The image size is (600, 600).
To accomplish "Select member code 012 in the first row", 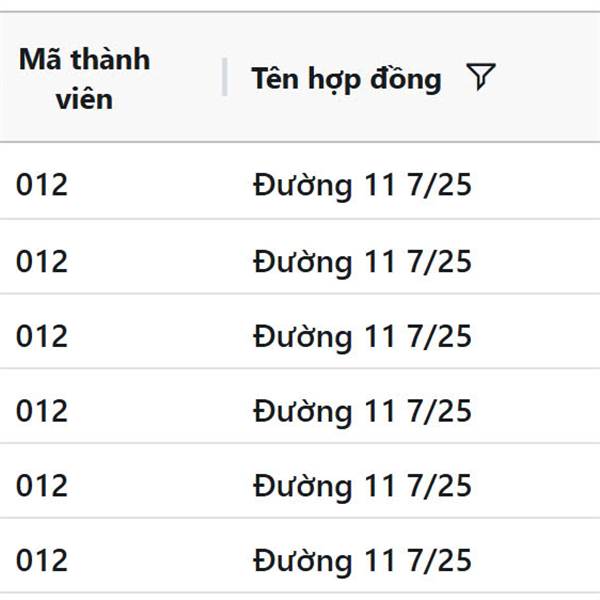I will (x=42, y=185).
